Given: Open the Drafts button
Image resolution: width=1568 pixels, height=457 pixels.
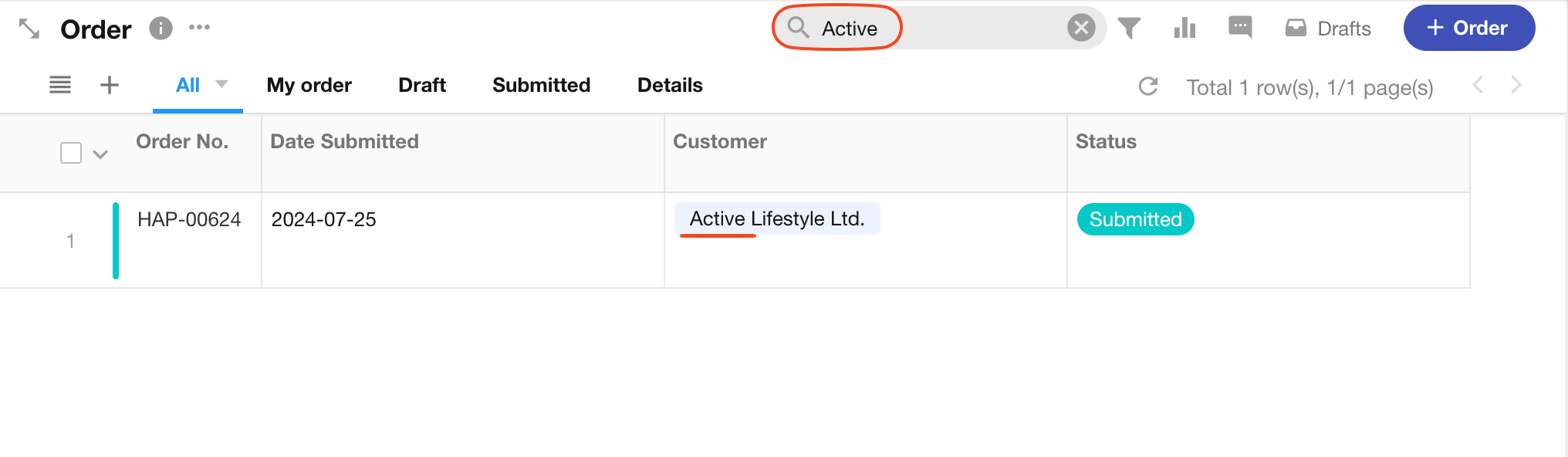Looking at the screenshot, I should coord(1328,29).
